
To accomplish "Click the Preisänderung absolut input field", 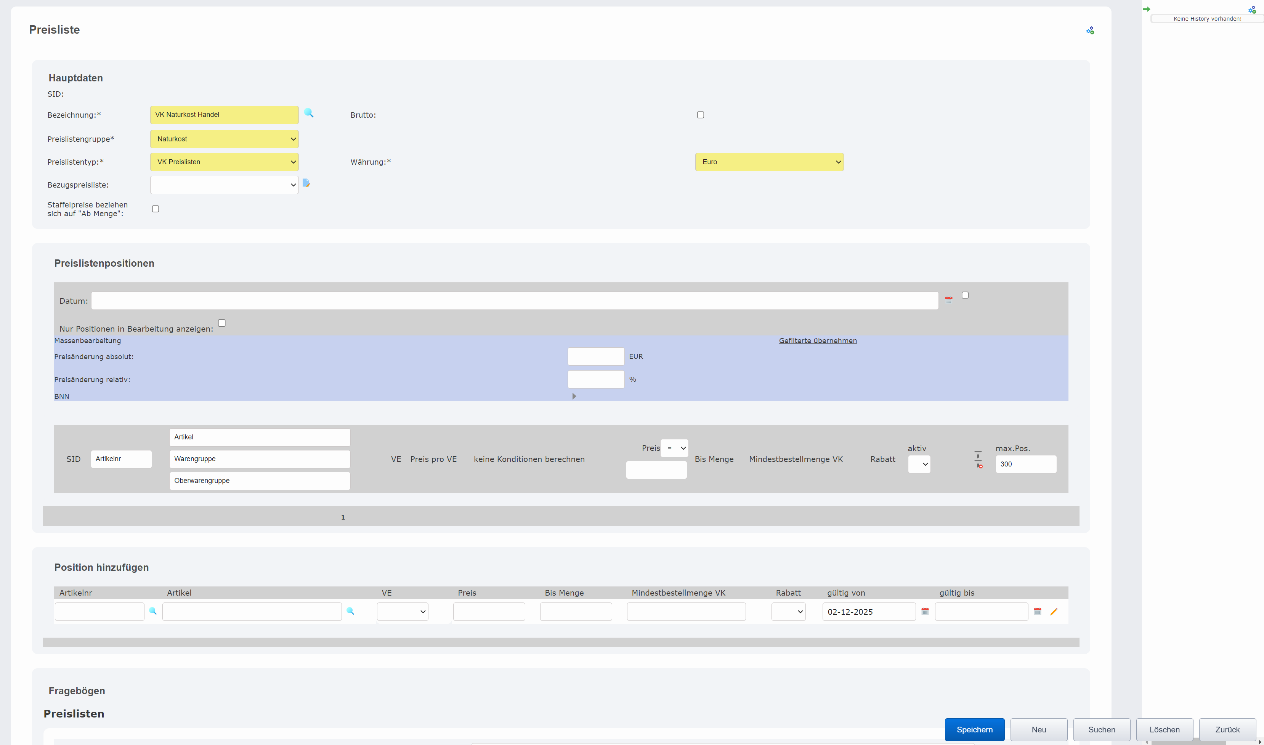I will [595, 356].
